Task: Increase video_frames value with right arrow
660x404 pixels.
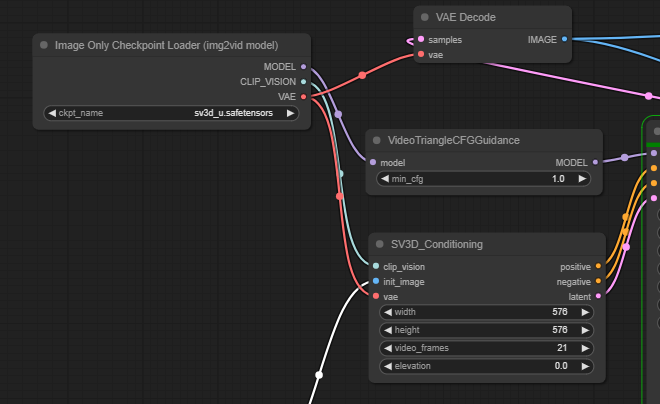Action: pyautogui.click(x=586, y=348)
